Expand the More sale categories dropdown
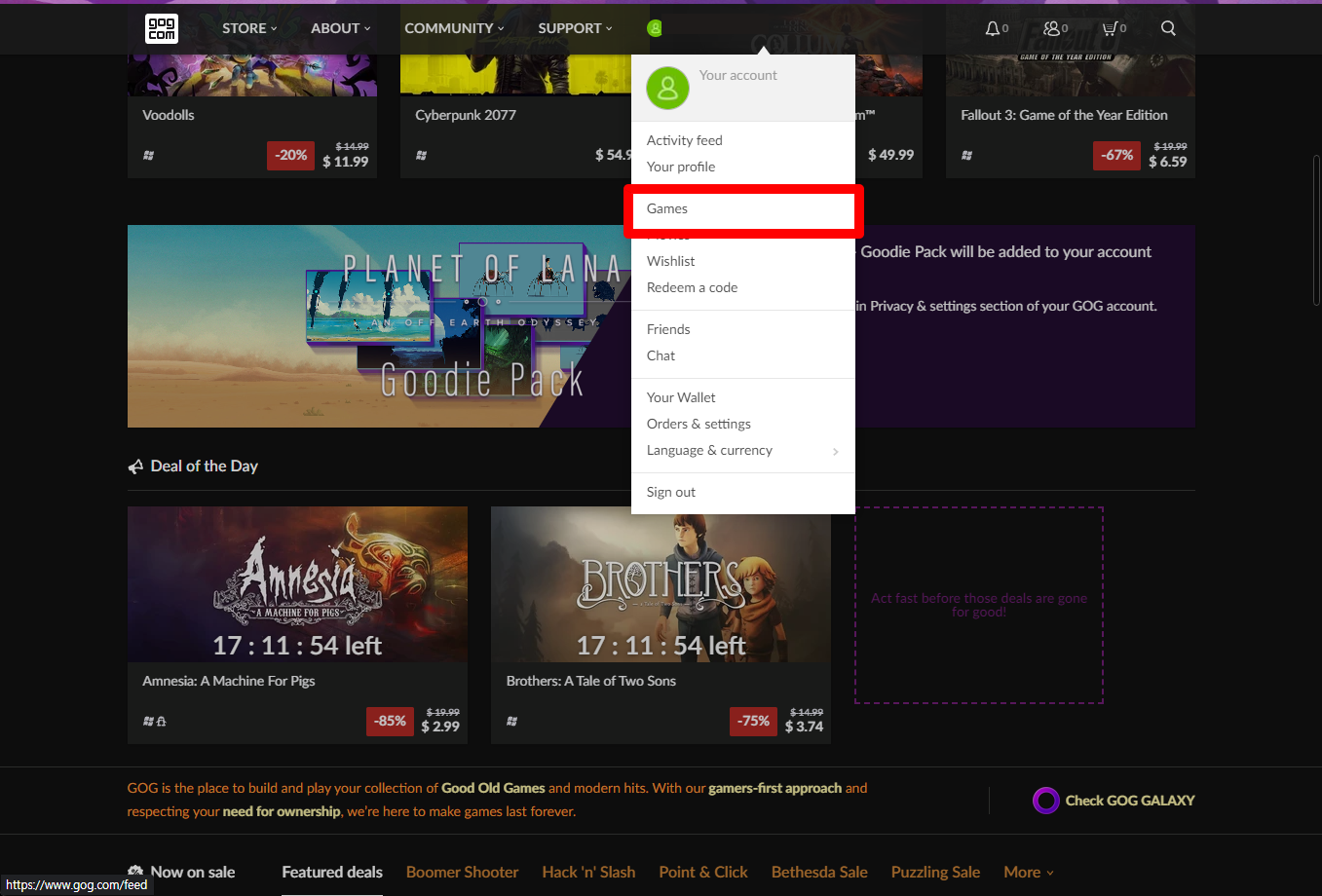The width and height of the screenshot is (1322, 896). tap(1029, 872)
